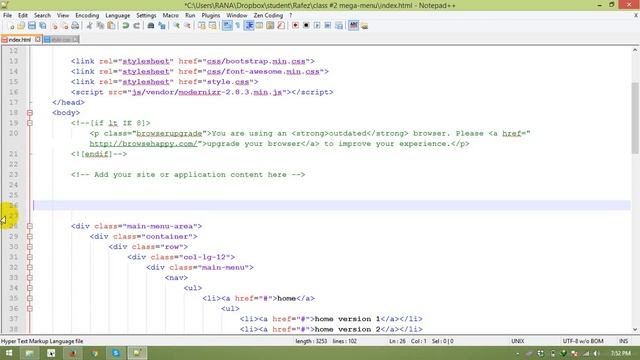
Task: Start macro recording with red dot icon
Action: [x=295, y=26]
